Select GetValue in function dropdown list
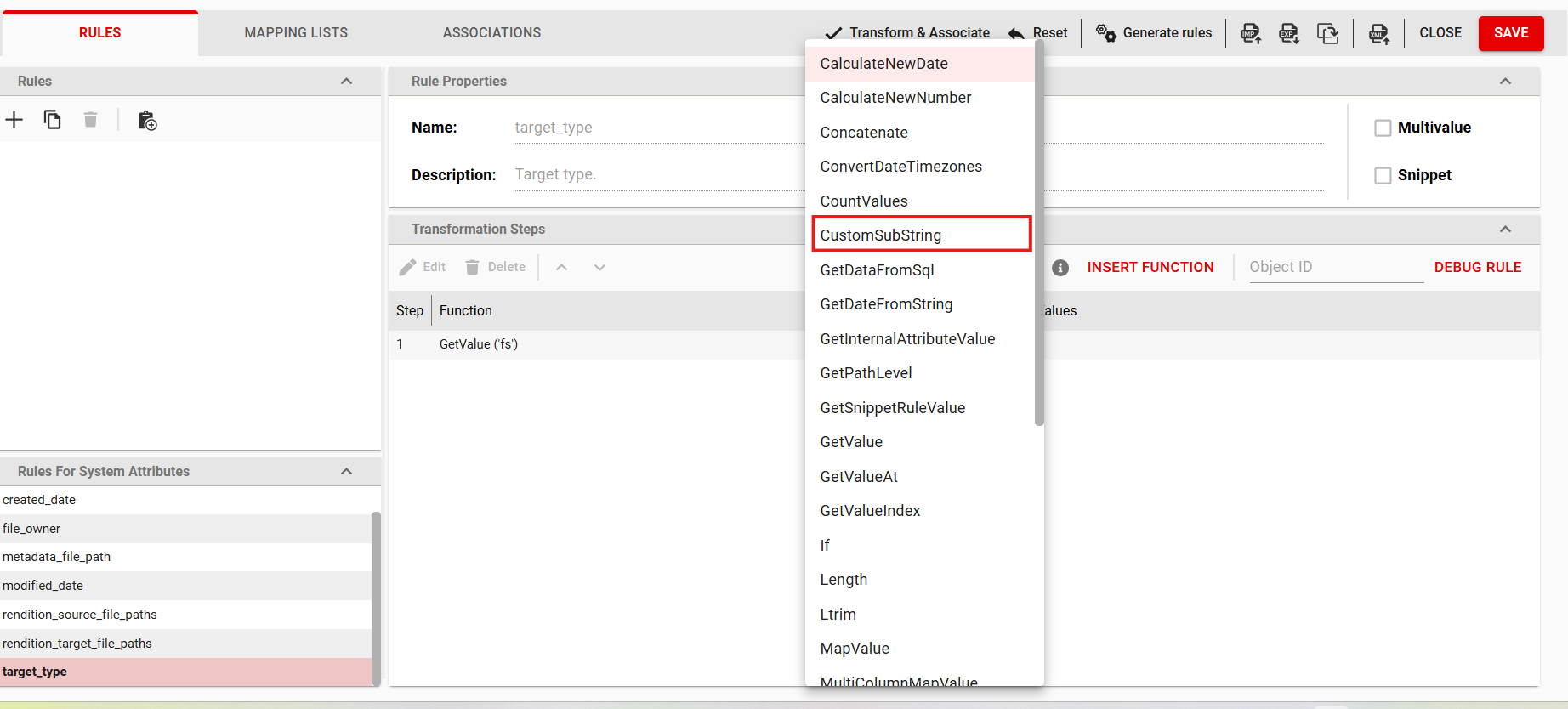The image size is (1568, 709). click(920, 442)
